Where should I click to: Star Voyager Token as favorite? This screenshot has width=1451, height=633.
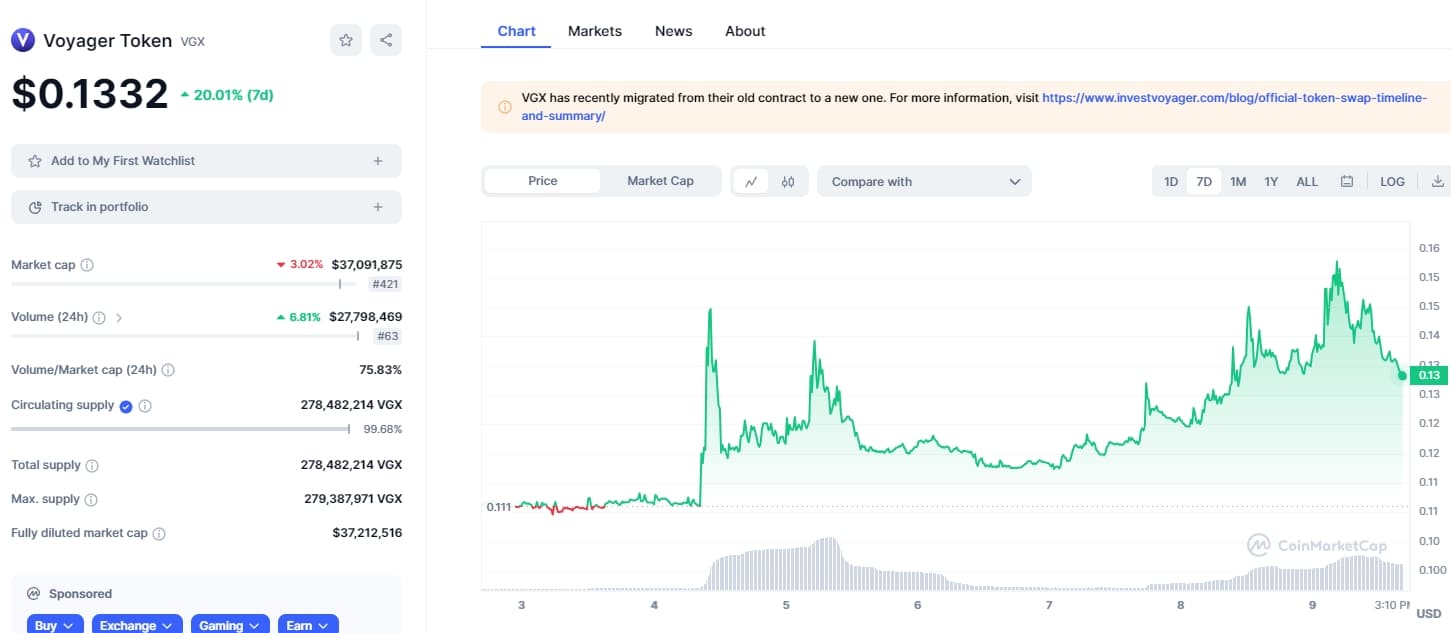pos(346,40)
